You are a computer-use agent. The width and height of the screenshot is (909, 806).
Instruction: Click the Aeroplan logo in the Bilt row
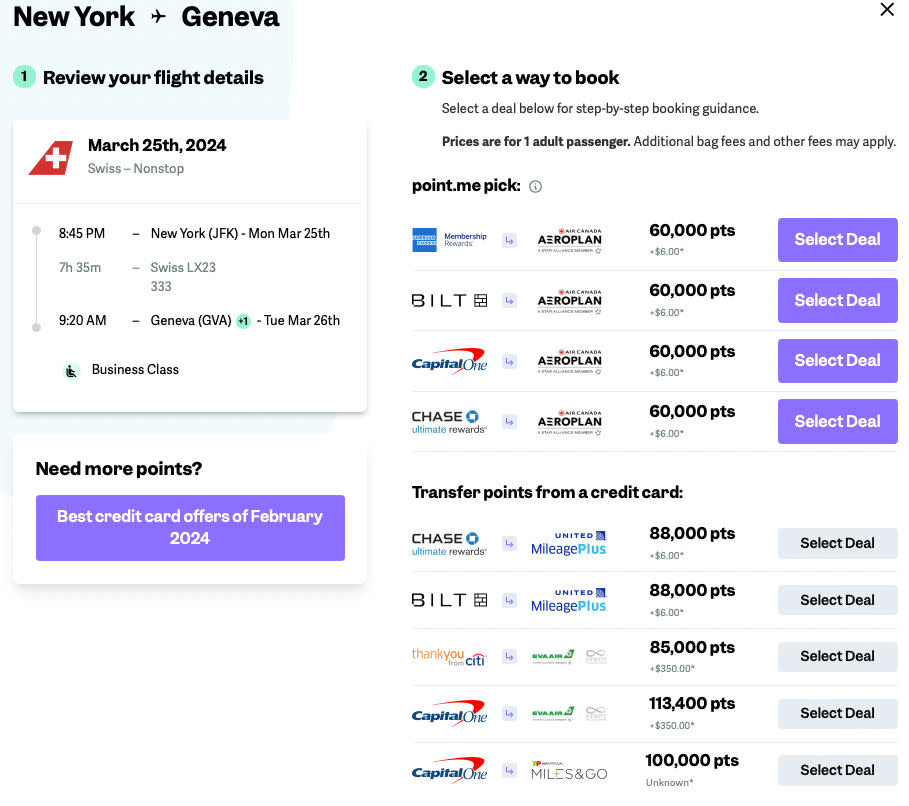point(569,301)
